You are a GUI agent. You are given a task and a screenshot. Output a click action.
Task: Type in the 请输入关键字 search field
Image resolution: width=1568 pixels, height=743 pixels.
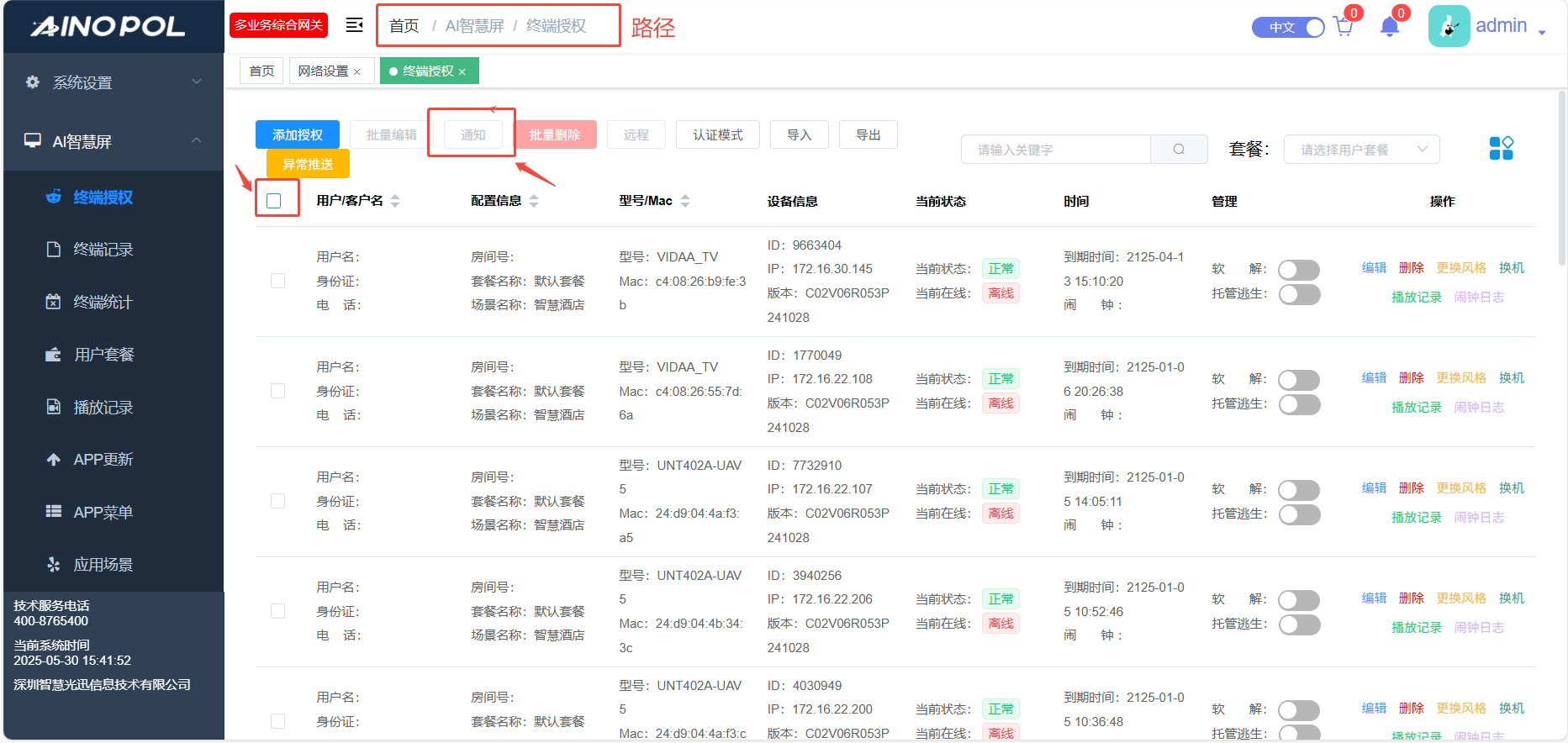(1055, 150)
